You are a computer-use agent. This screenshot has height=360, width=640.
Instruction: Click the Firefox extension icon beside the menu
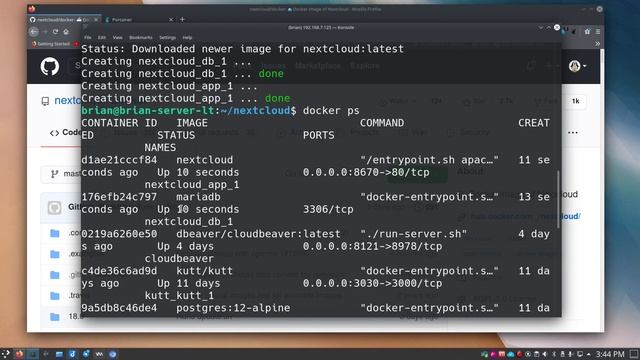[587, 31]
